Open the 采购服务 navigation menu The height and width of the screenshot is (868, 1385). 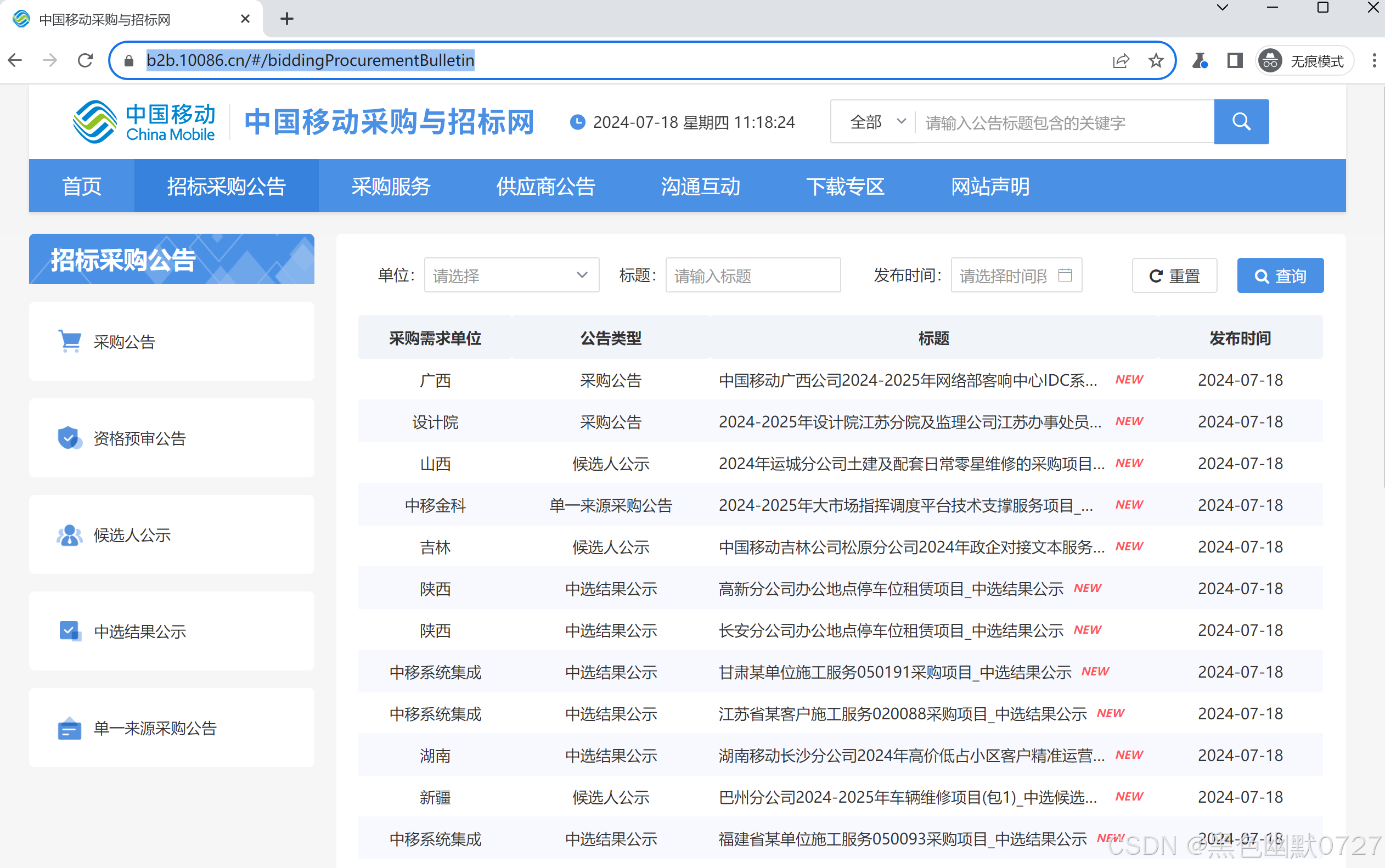pyautogui.click(x=390, y=186)
